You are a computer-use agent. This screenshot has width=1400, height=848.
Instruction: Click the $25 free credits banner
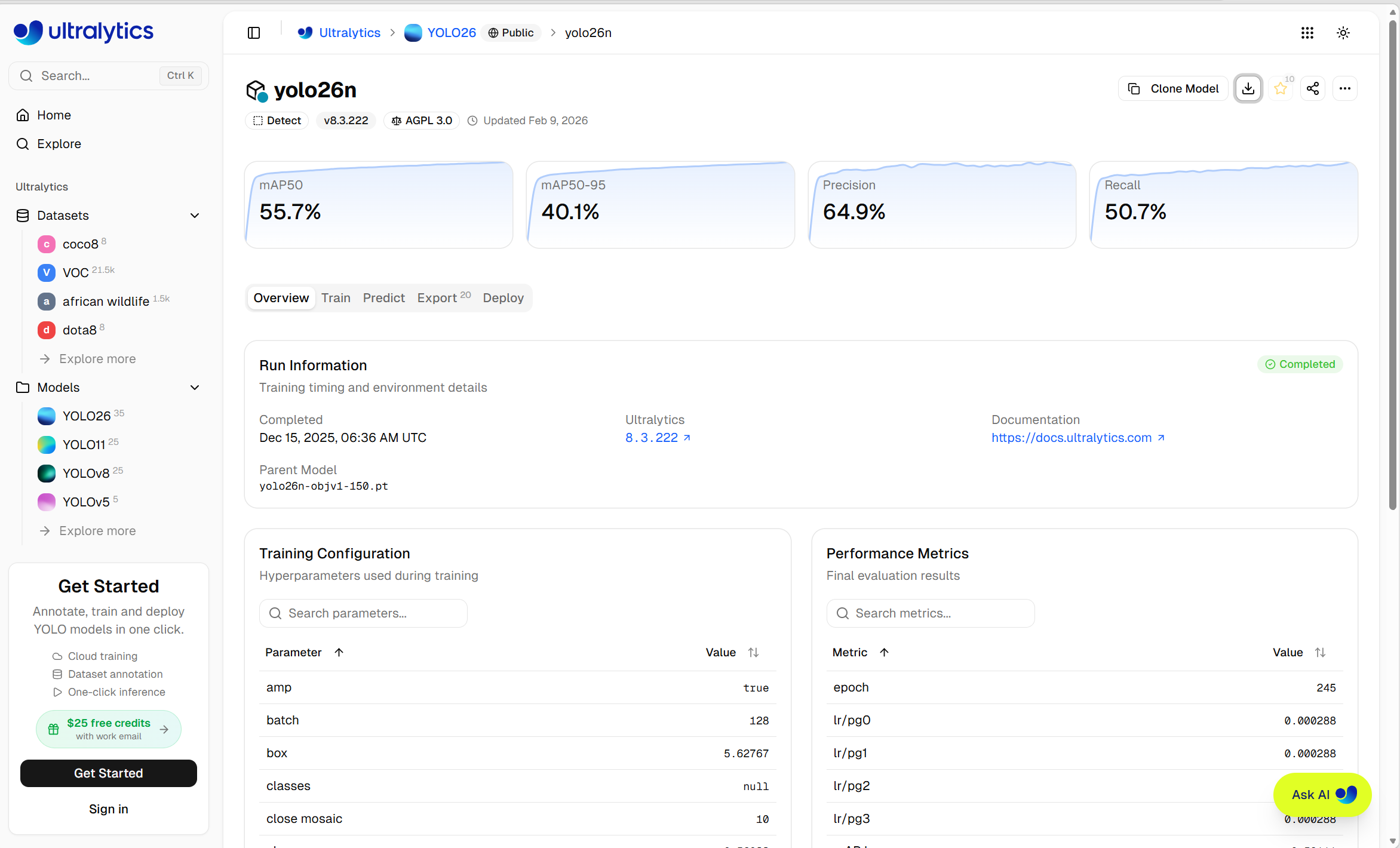tap(109, 729)
